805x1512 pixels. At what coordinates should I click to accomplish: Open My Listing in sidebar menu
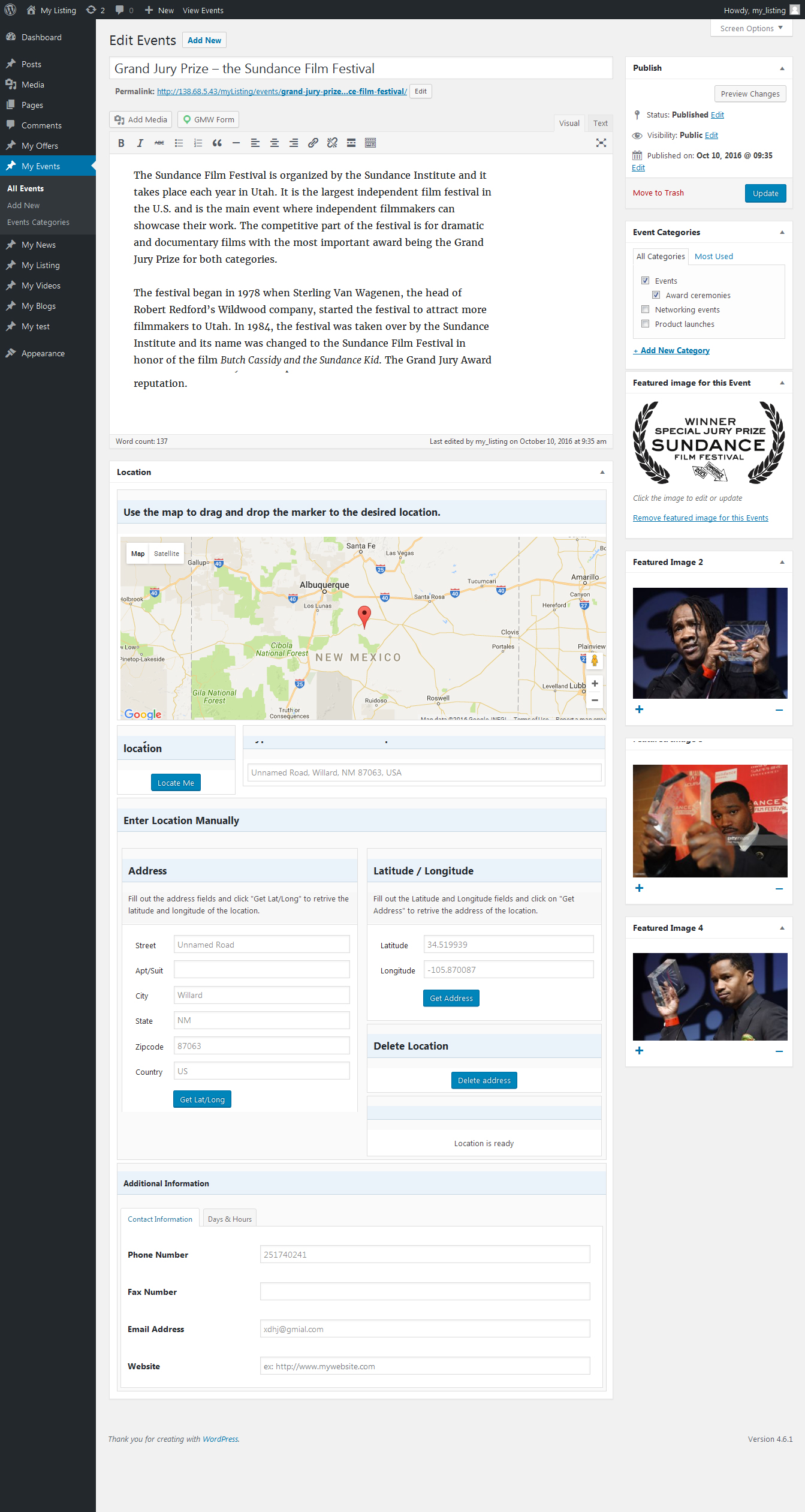click(x=48, y=265)
